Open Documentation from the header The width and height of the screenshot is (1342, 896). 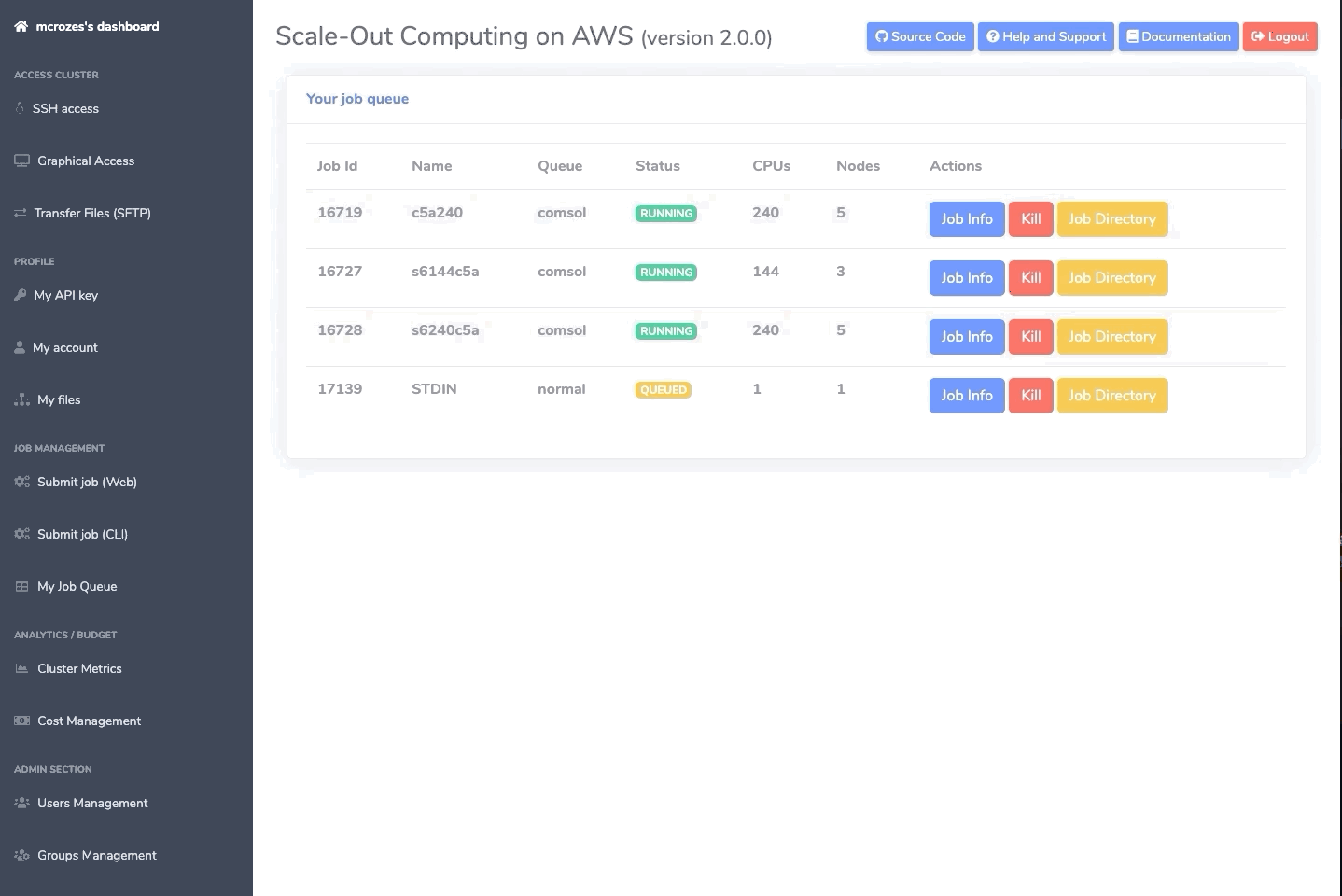coord(1178,36)
